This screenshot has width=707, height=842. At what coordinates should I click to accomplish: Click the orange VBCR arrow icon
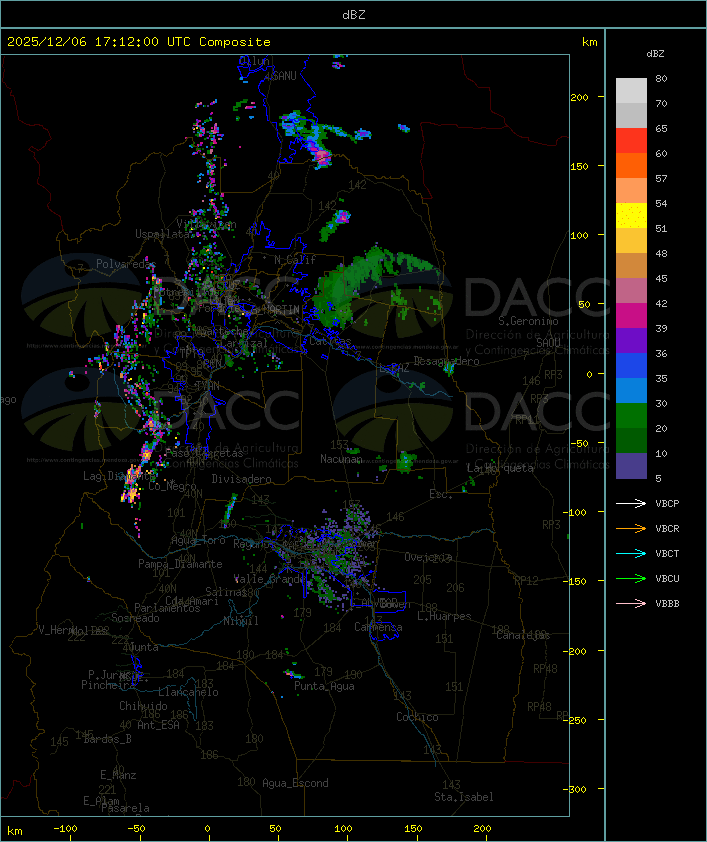pos(631,528)
